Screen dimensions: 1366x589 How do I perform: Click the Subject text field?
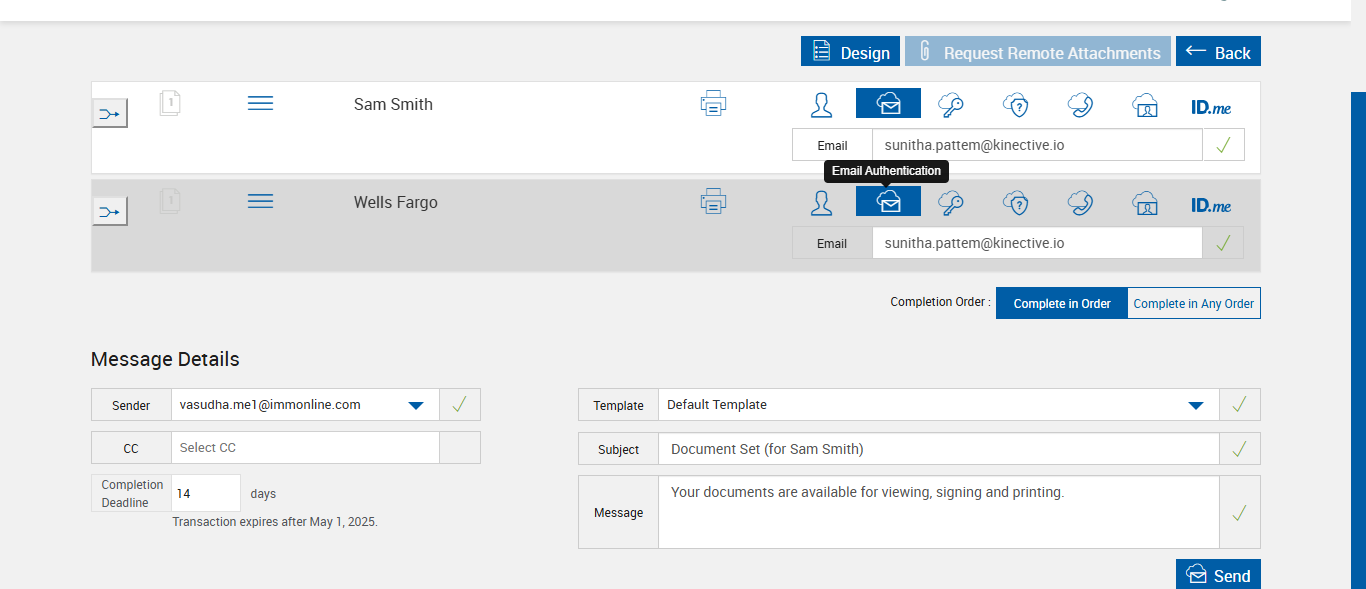click(938, 449)
